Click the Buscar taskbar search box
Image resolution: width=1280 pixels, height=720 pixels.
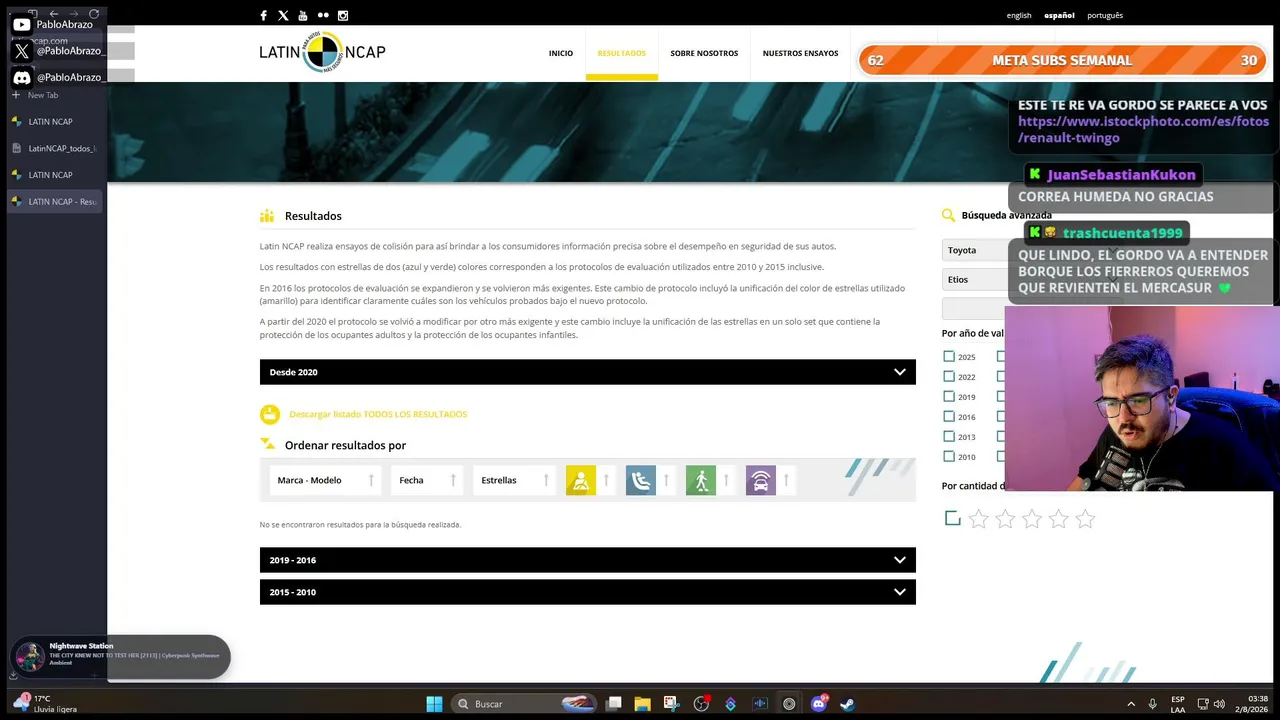coord(524,704)
